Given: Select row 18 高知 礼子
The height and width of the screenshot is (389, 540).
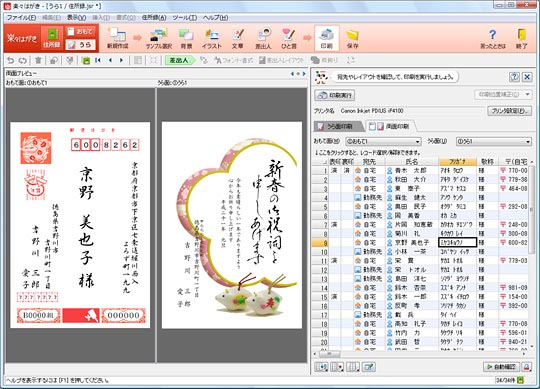Looking at the screenshot, I should click(x=420, y=324).
